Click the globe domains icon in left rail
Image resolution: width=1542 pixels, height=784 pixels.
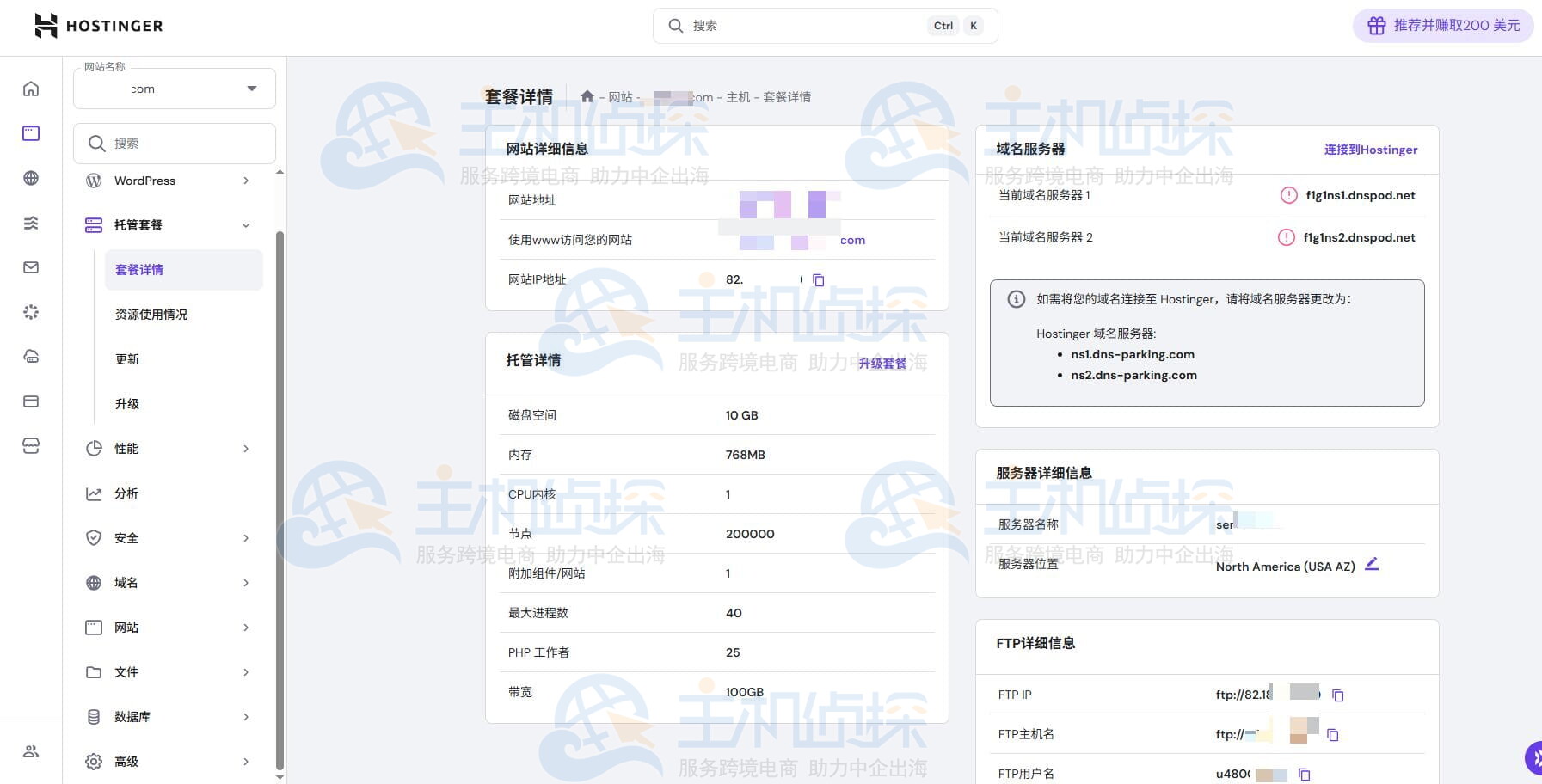[x=31, y=178]
